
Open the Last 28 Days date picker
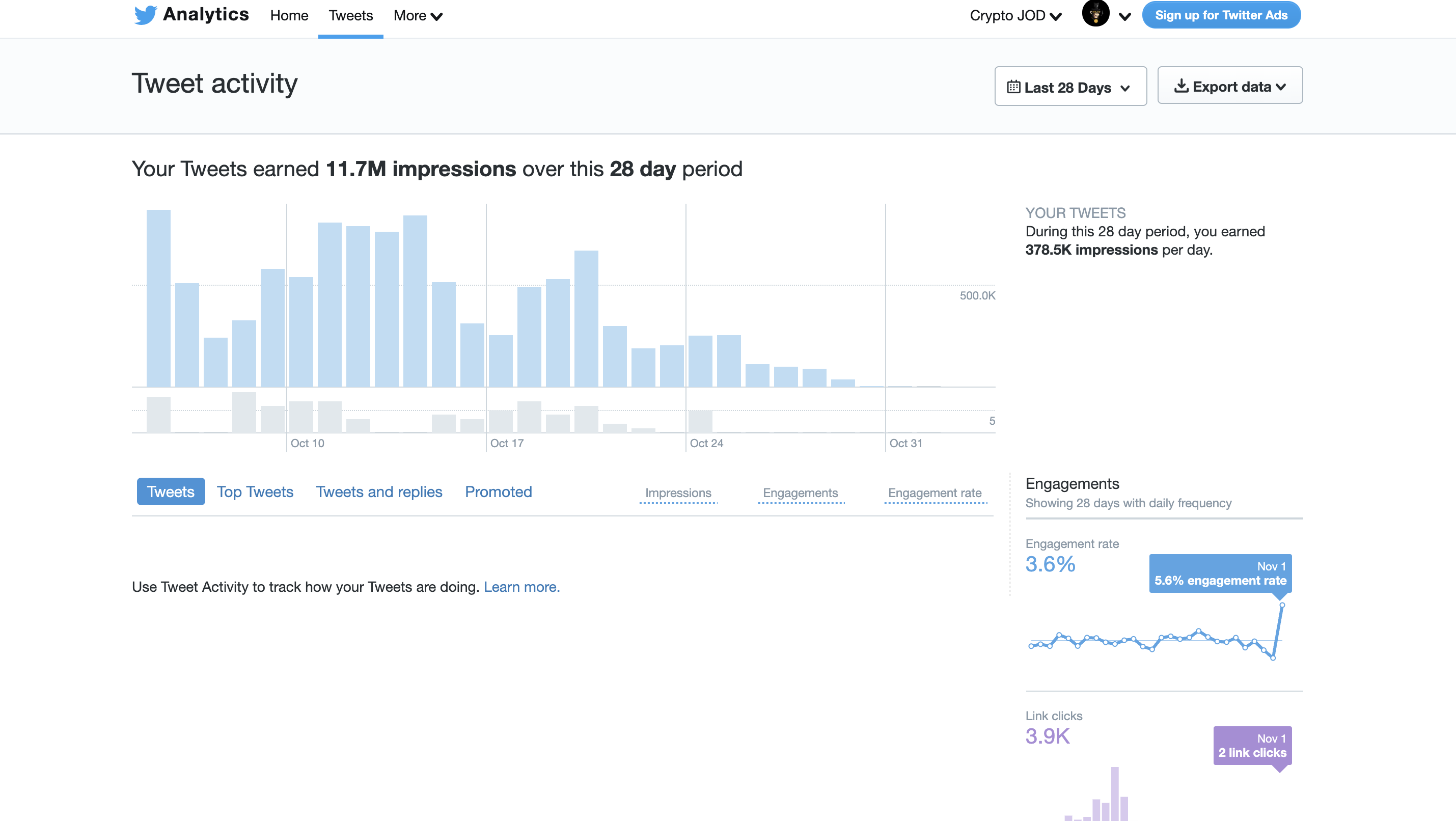tap(1070, 87)
